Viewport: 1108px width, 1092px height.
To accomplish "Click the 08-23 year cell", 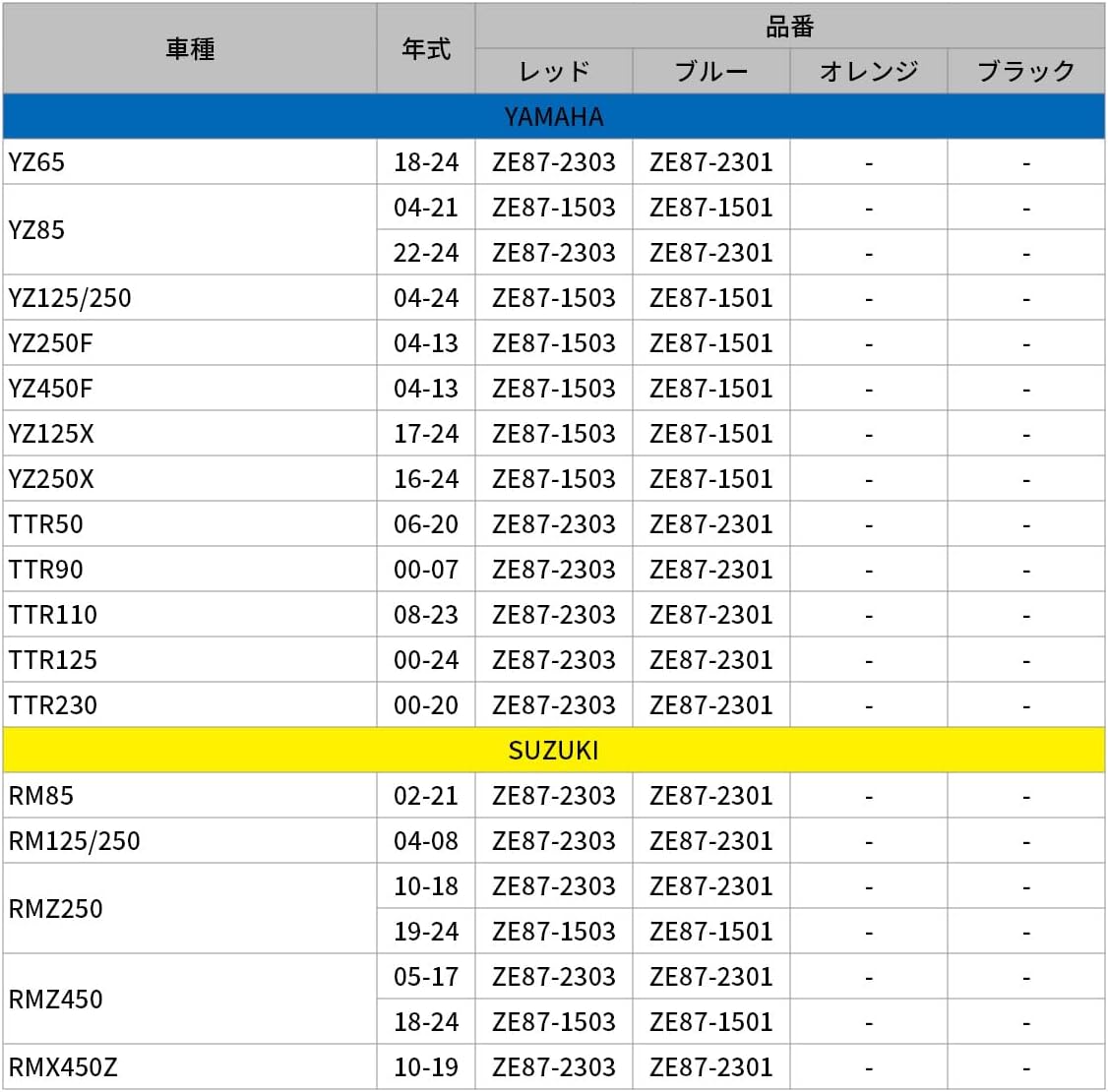I will [x=426, y=615].
